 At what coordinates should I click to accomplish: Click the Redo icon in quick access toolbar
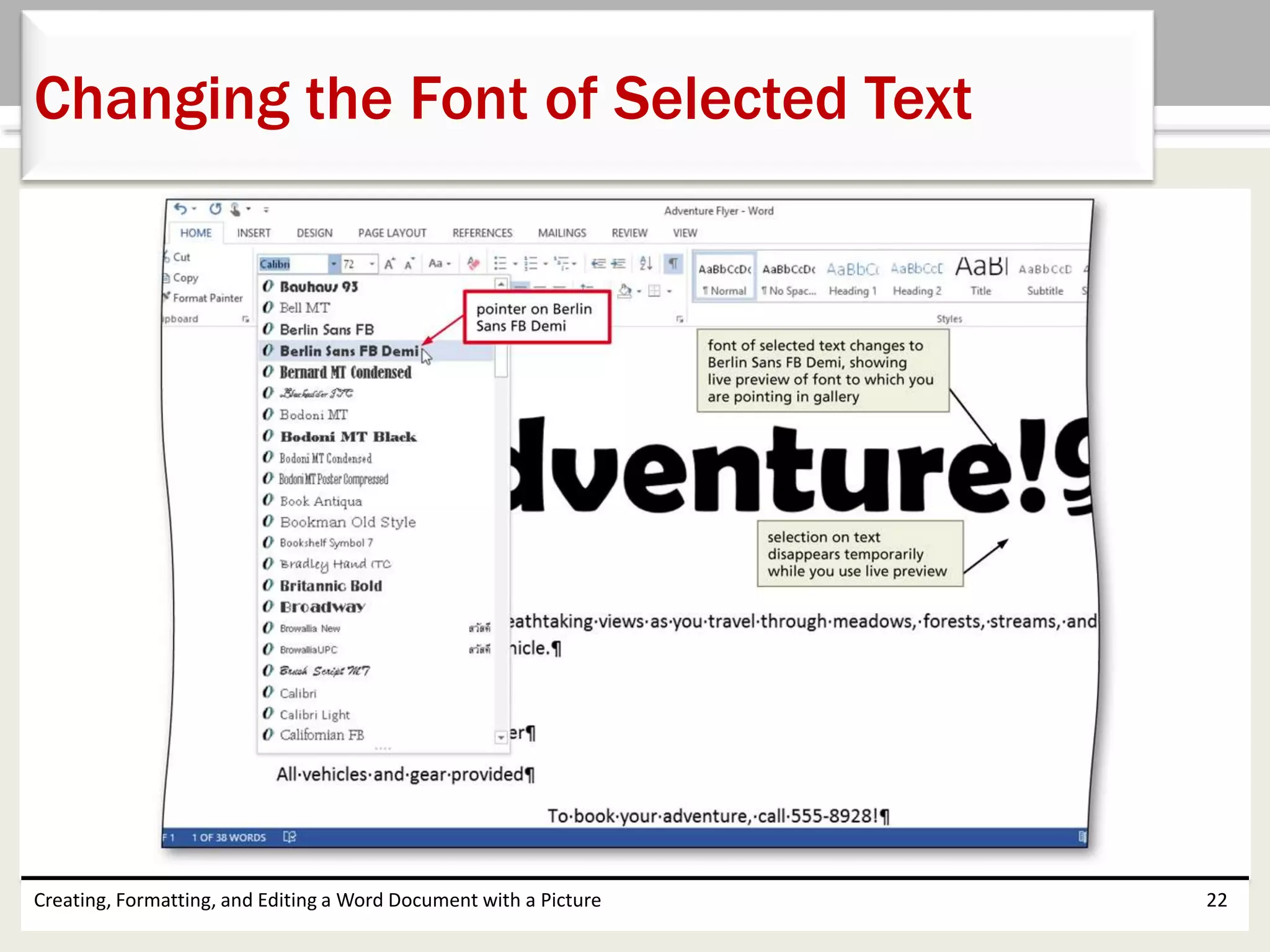(x=215, y=209)
